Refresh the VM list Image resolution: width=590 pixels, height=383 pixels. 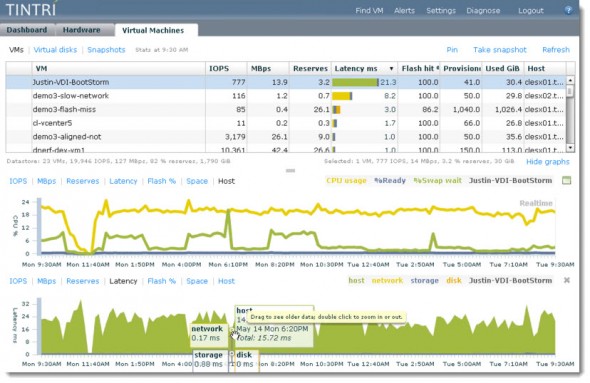(x=556, y=50)
